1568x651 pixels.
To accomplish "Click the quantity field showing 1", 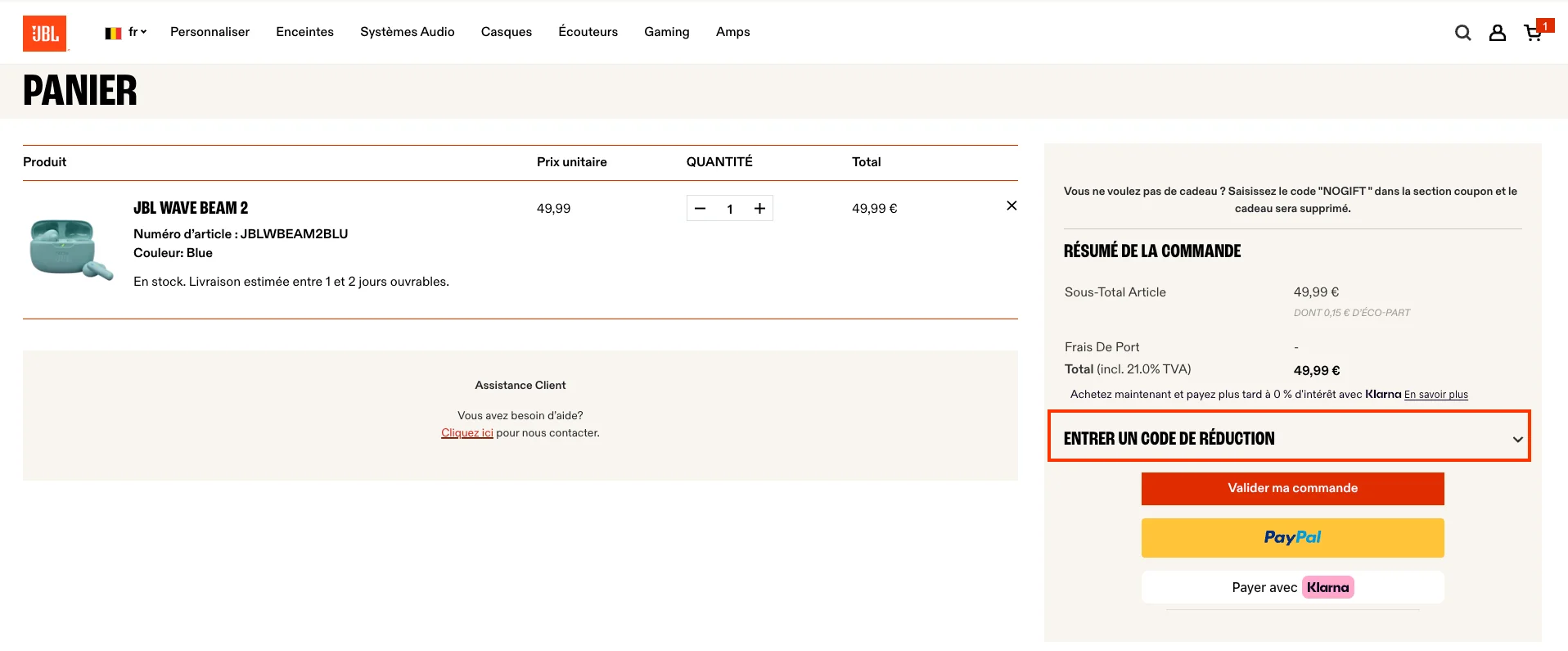I will point(729,209).
